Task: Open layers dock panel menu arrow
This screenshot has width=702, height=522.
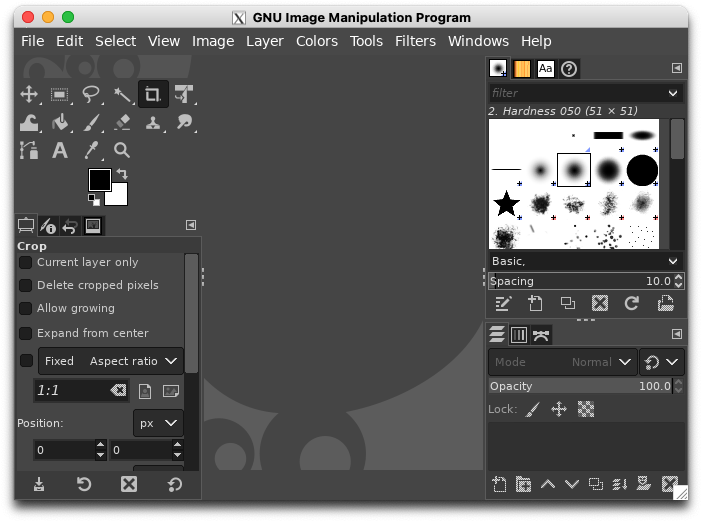Action: tap(677, 334)
